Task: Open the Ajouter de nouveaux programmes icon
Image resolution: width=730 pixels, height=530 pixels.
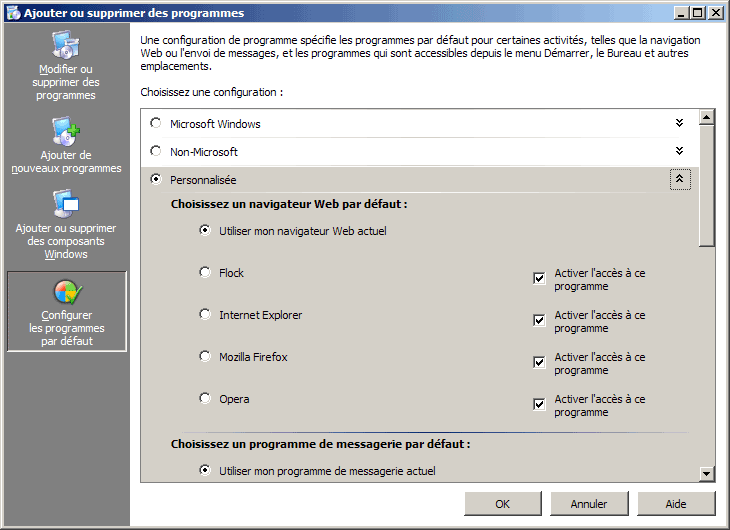Action: click(66, 132)
